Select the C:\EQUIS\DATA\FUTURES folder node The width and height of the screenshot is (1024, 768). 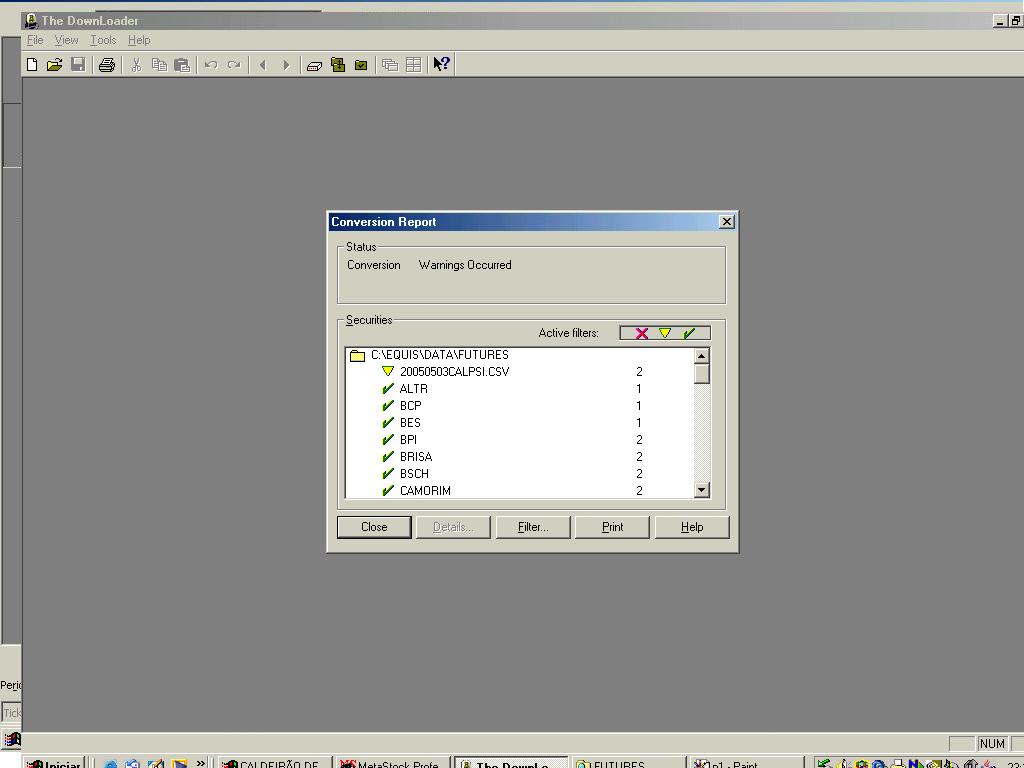coord(439,355)
